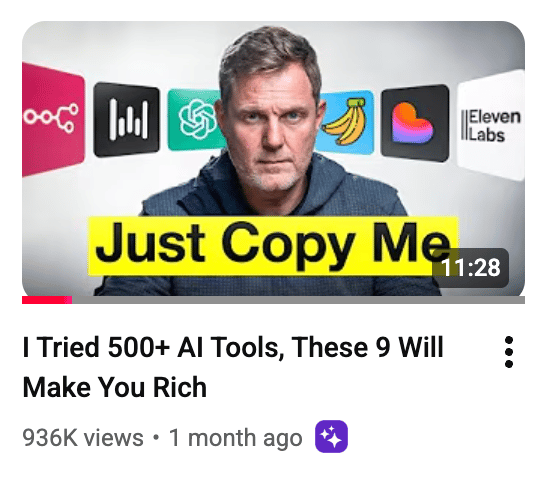Click the 11:28 duration badge
The image size is (538, 494).
coord(470,268)
